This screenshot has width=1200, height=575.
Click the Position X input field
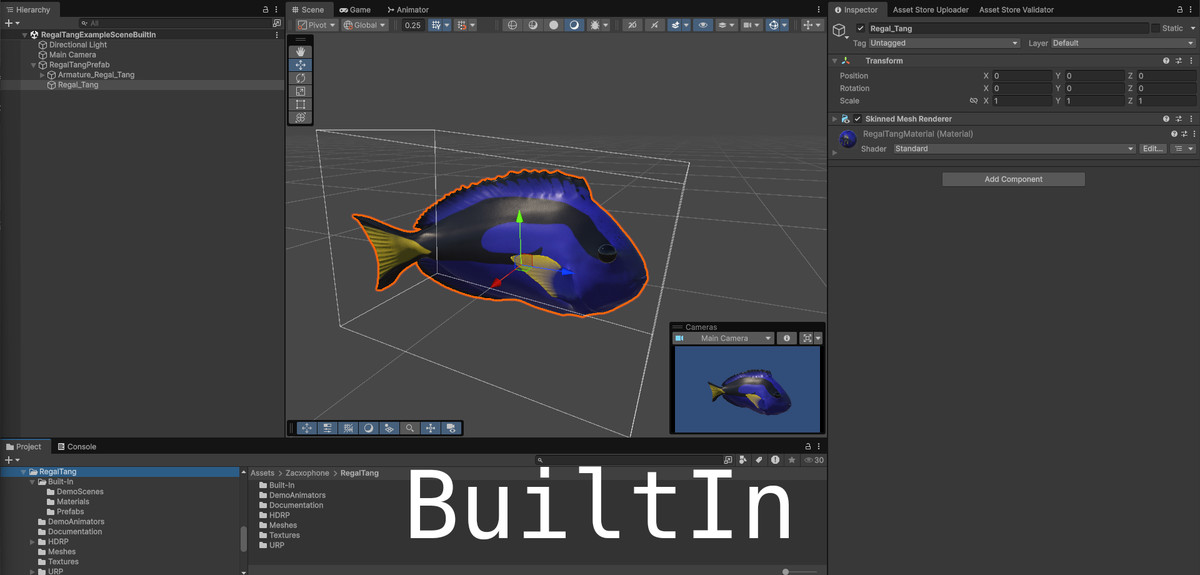coord(1020,75)
